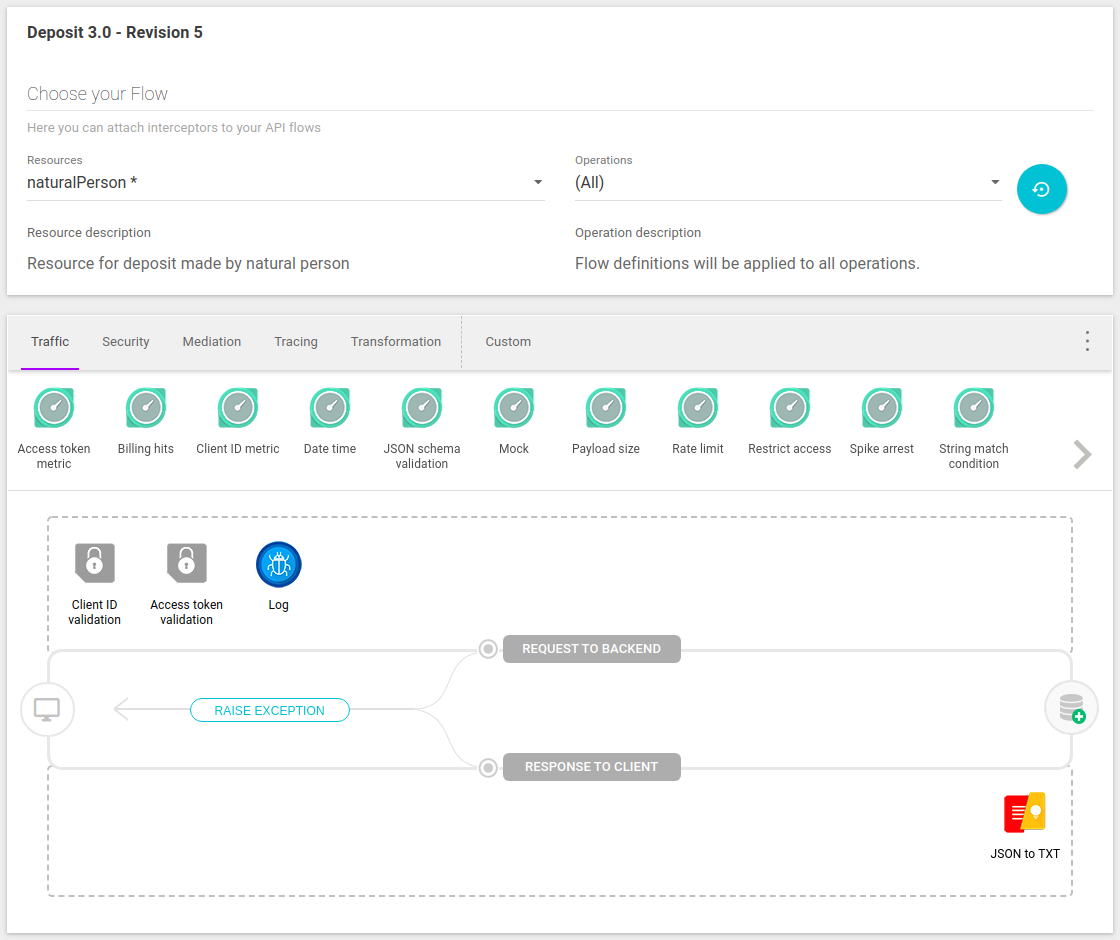Open the three-dot more options menu
The height and width of the screenshot is (940, 1120).
coord(1087,341)
